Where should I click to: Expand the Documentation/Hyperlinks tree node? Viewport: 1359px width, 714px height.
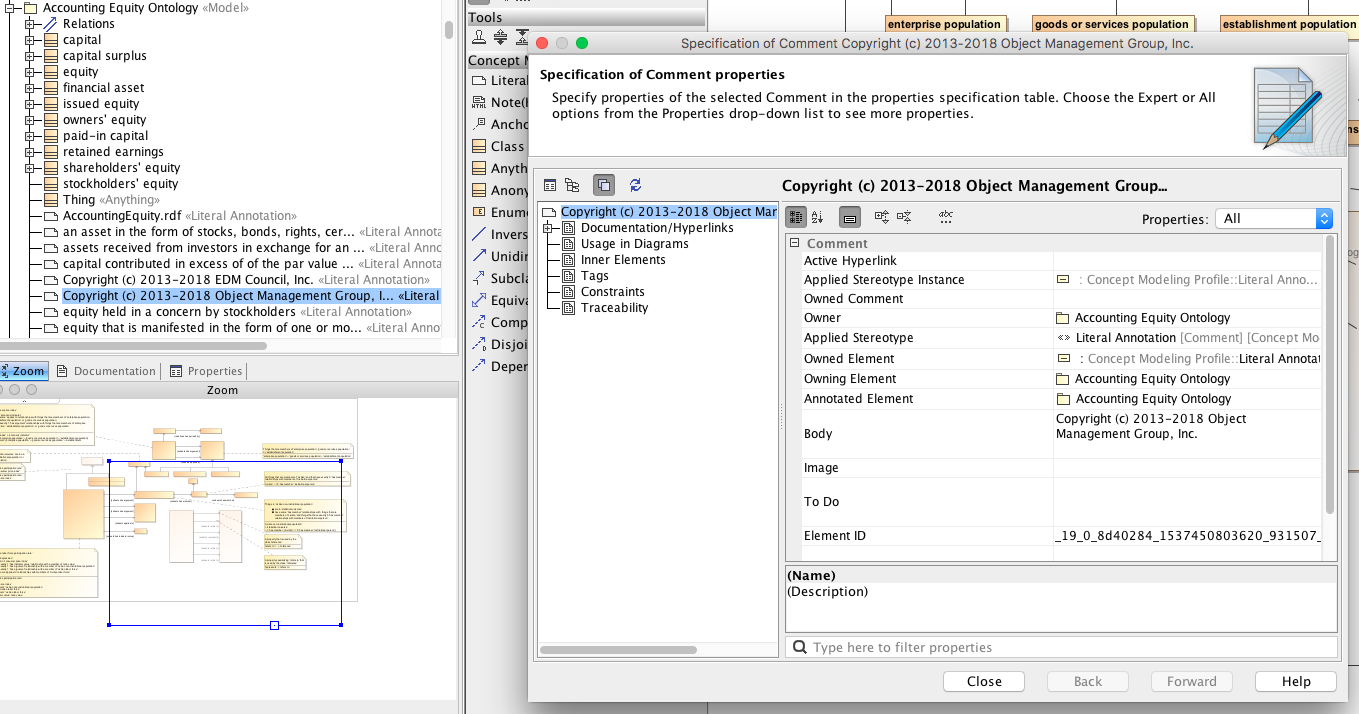click(548, 228)
